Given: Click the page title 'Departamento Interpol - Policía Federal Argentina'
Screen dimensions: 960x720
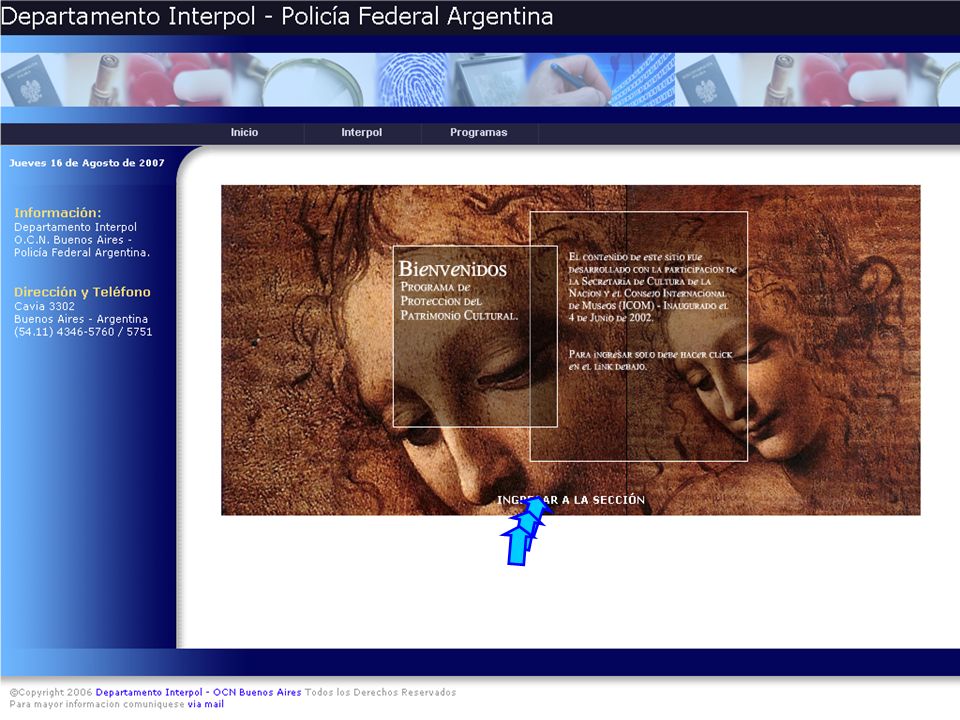Looking at the screenshot, I should [x=277, y=16].
